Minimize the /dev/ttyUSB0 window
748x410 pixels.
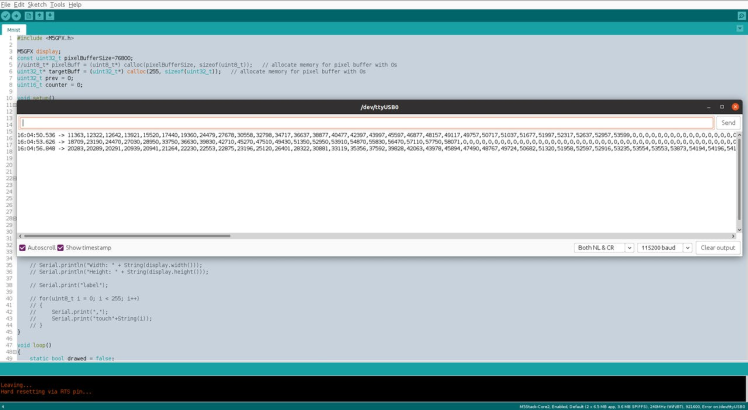coord(709,107)
